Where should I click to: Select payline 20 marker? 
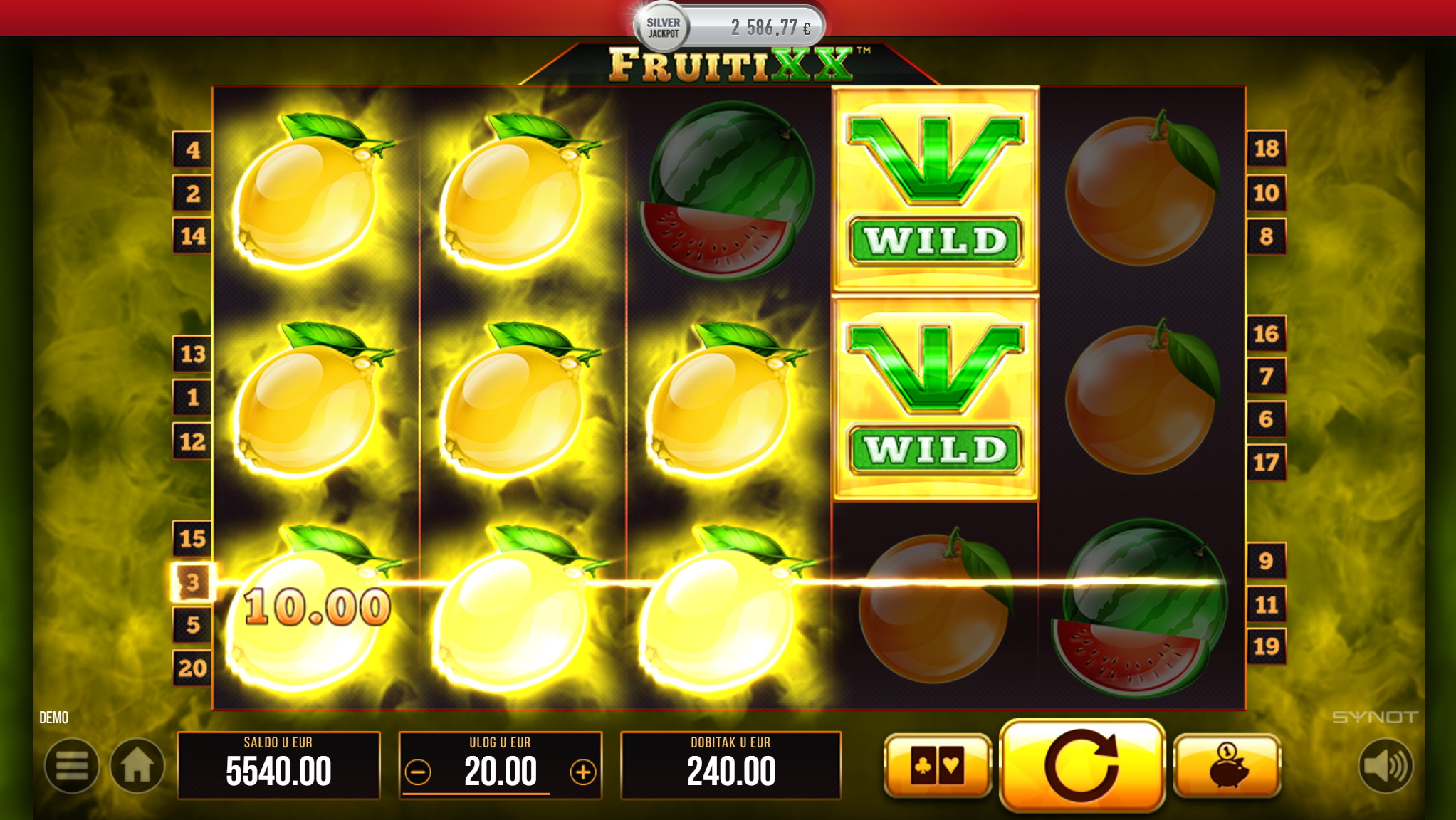pos(192,668)
